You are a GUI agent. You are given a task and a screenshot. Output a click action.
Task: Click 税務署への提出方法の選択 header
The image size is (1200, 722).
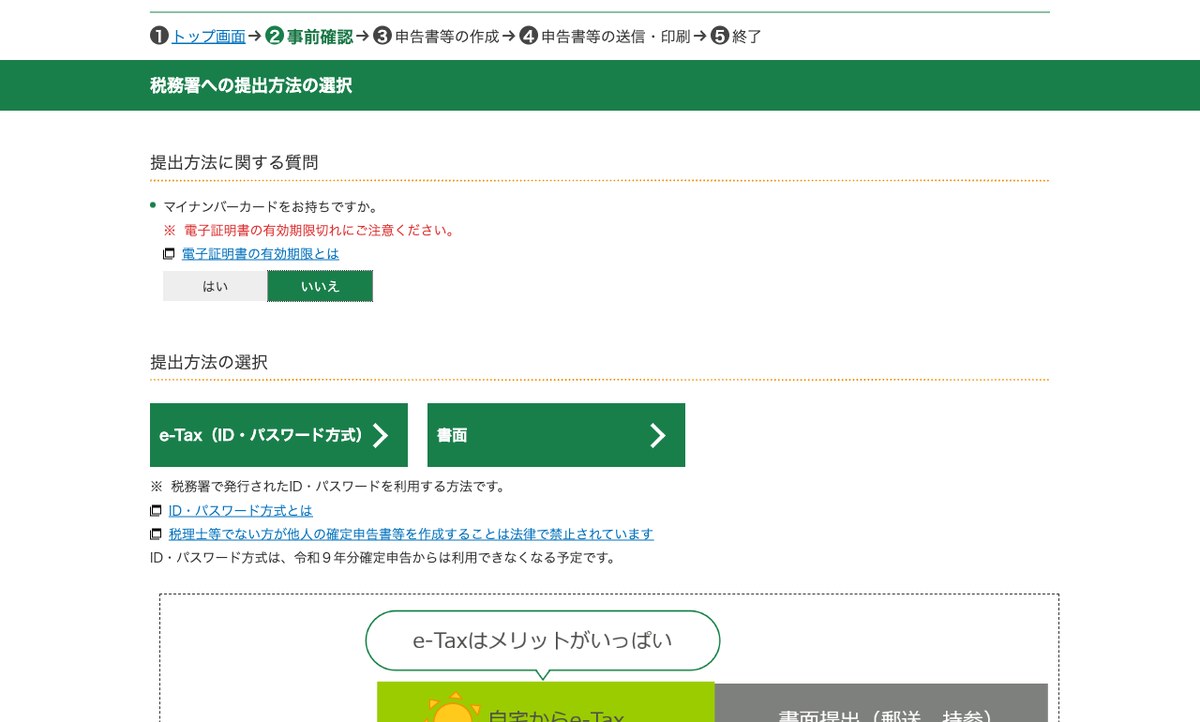pos(251,86)
